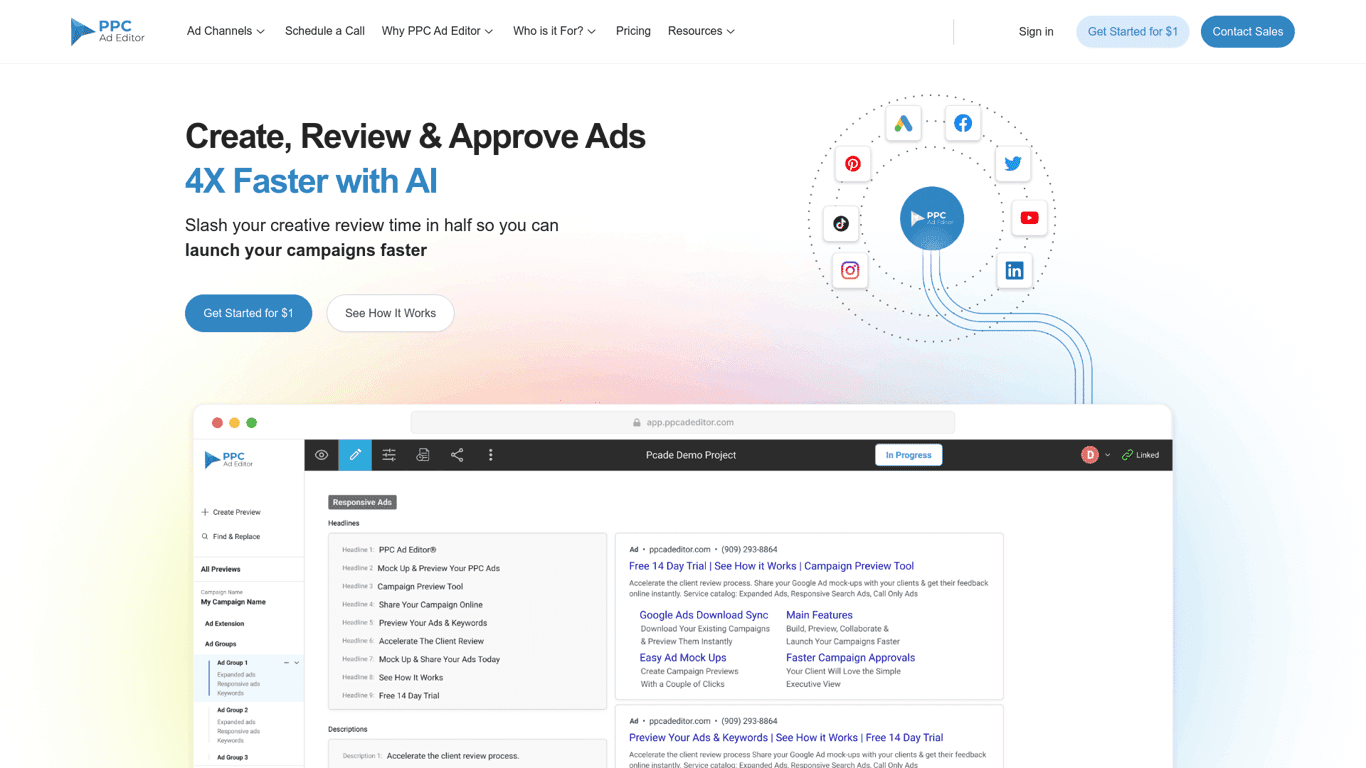Click the Contact Sales button
1366x768 pixels.
point(1247,32)
